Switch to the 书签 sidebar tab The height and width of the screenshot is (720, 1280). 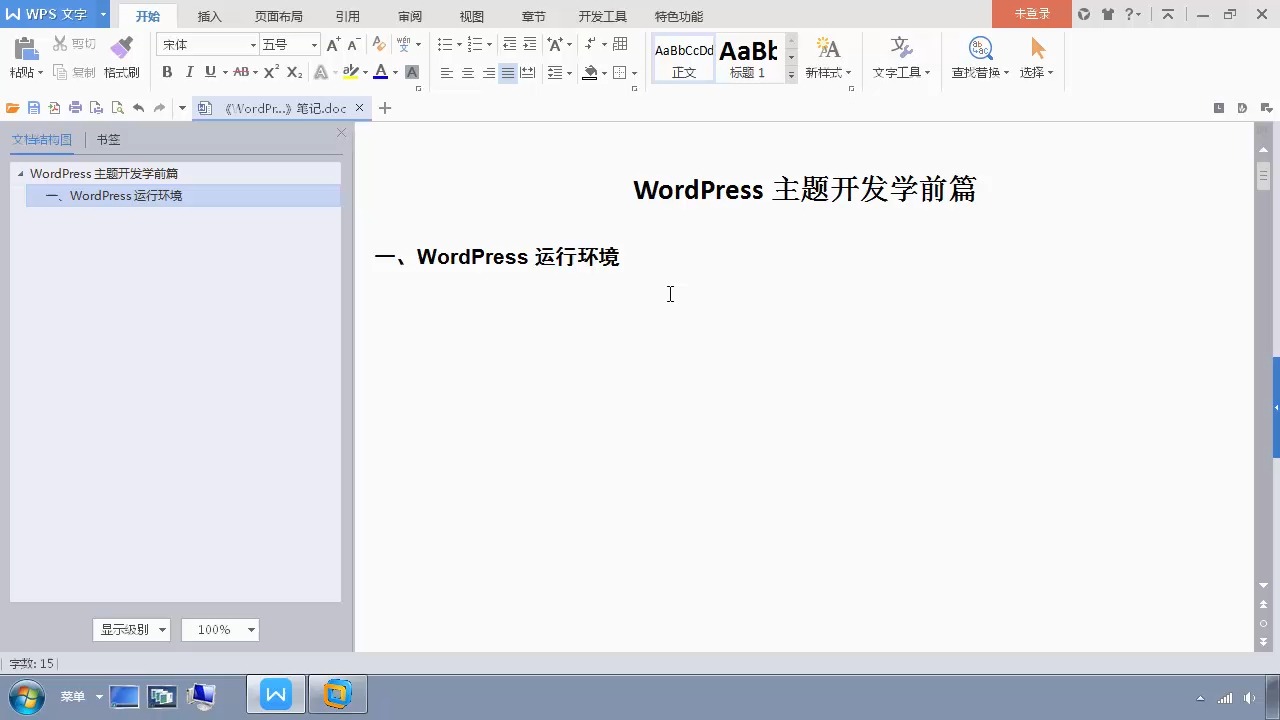(108, 140)
